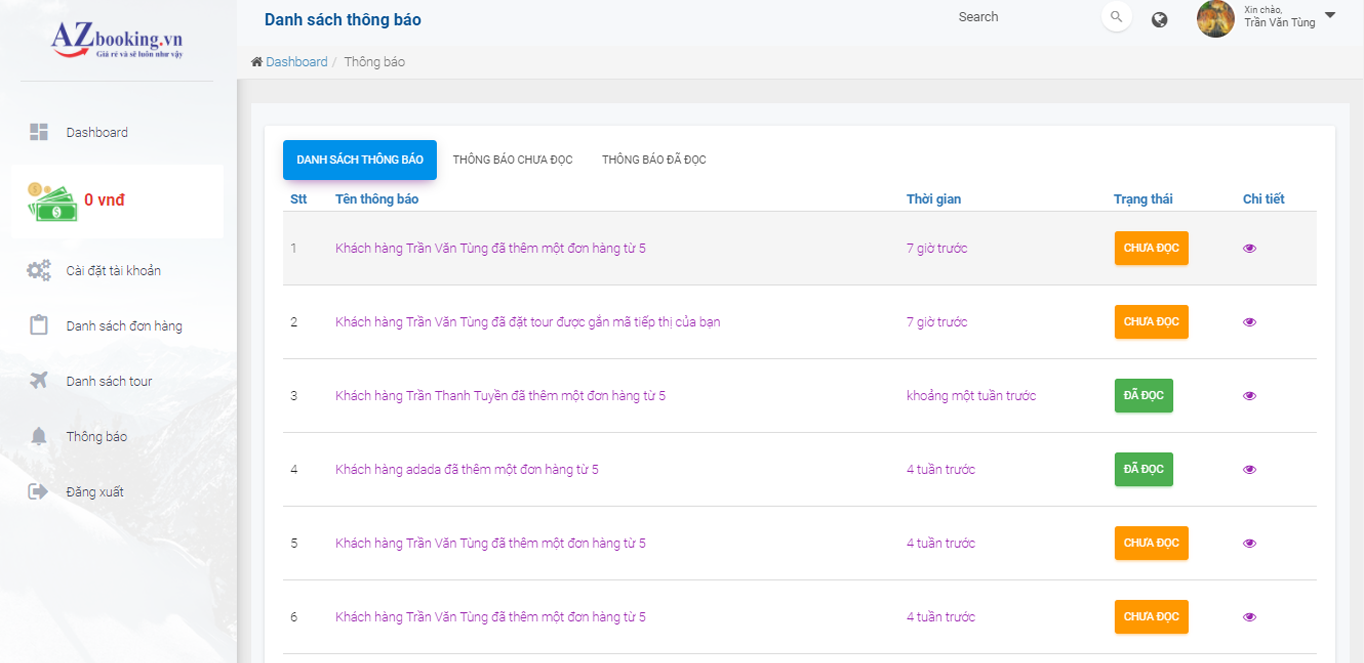Click the magnifying glass search icon
The width and height of the screenshot is (1364, 663).
coord(1116,17)
